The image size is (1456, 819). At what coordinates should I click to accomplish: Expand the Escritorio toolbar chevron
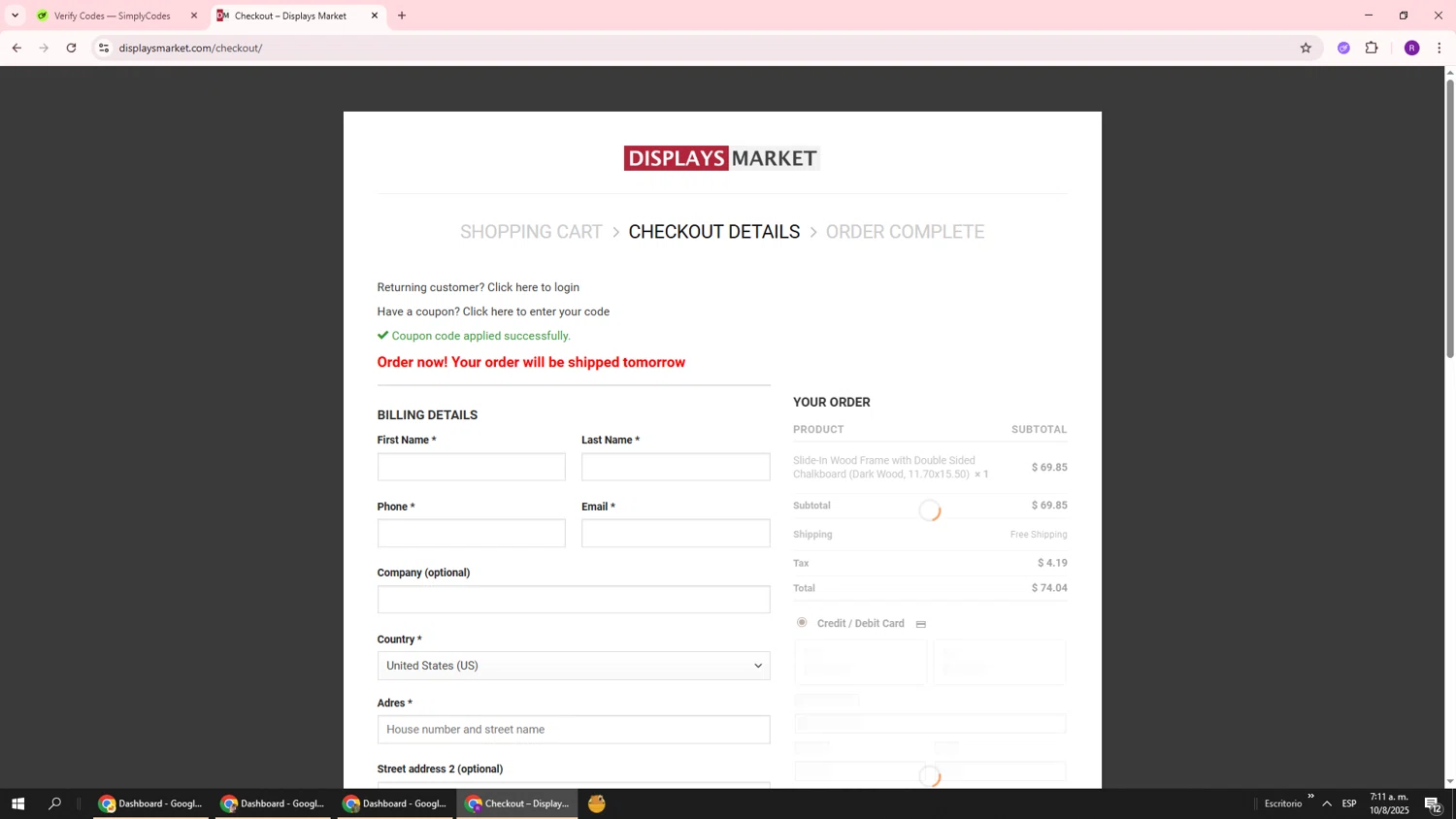click(1310, 797)
